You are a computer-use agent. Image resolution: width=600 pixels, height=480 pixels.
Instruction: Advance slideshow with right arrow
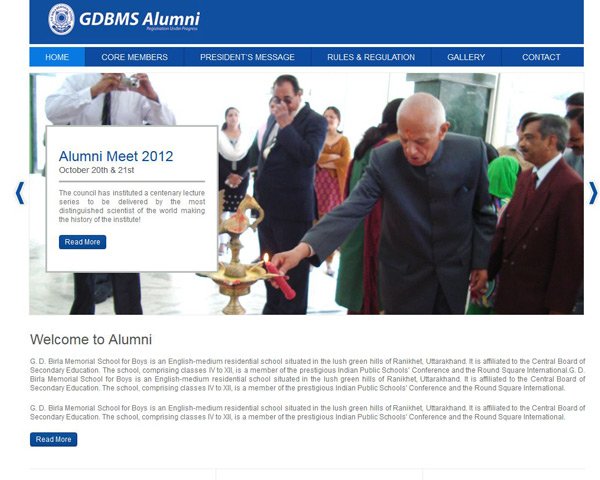592,193
